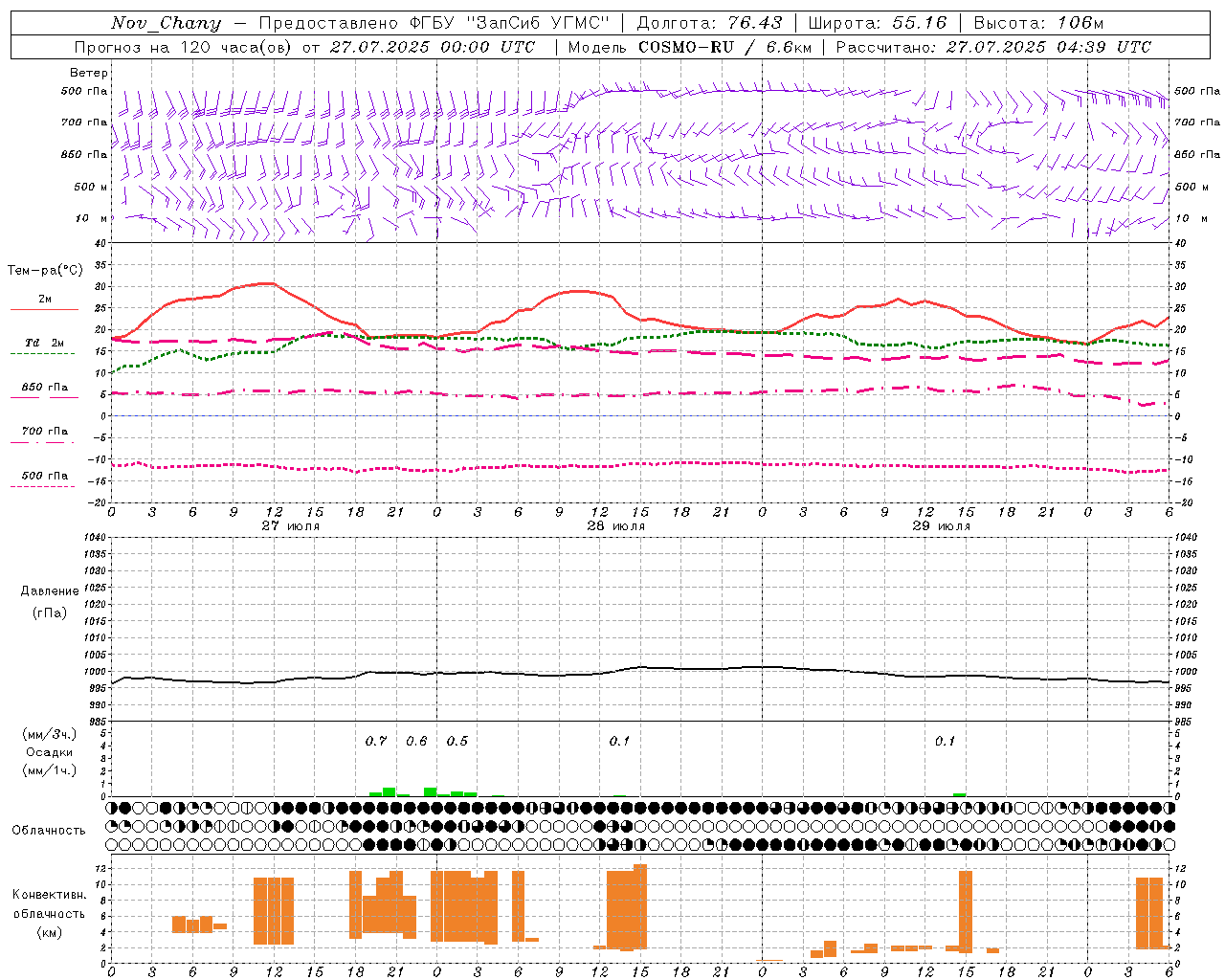The height and width of the screenshot is (980, 1225).
Task: Click the Долгота: 76.43 value
Action: (709, 23)
